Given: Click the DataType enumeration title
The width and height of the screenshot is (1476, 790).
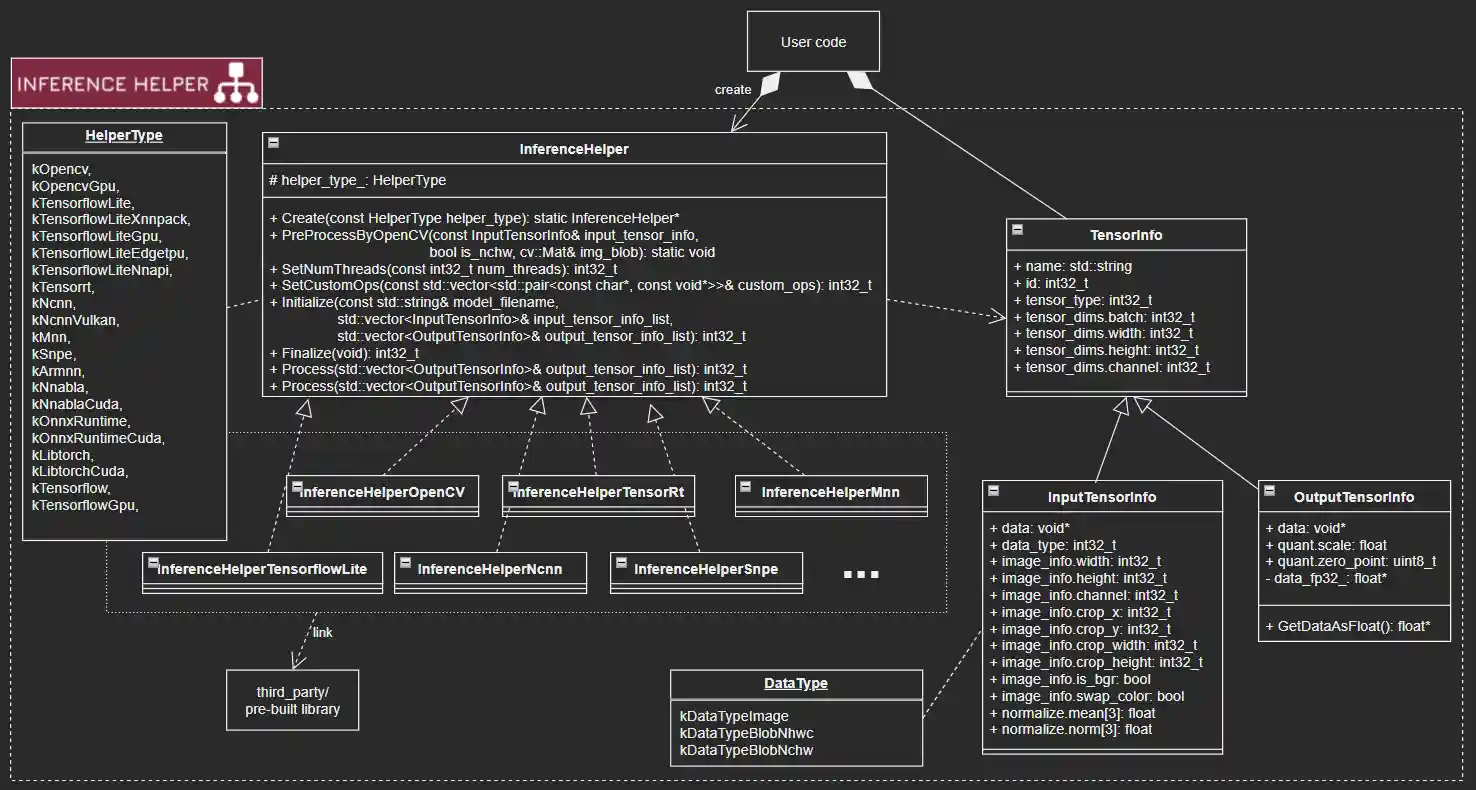Looking at the screenshot, I should coord(797,683).
